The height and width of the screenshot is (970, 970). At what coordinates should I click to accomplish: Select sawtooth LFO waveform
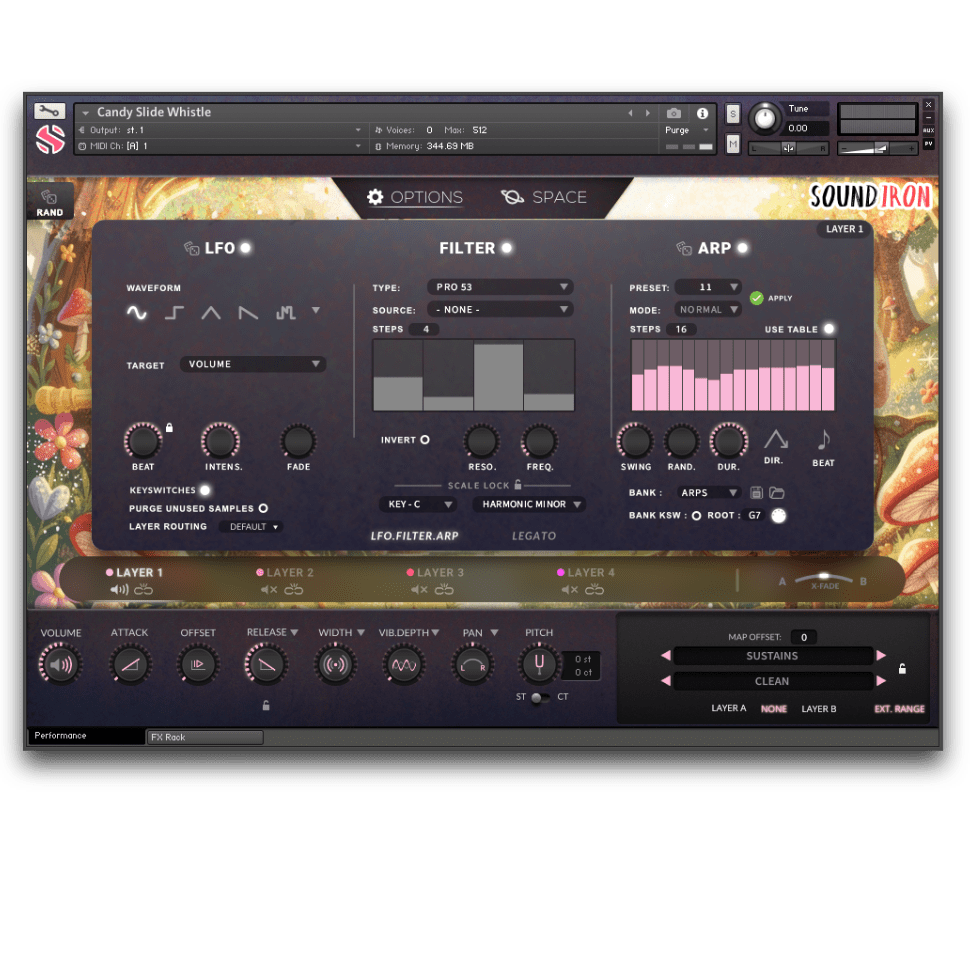click(248, 313)
